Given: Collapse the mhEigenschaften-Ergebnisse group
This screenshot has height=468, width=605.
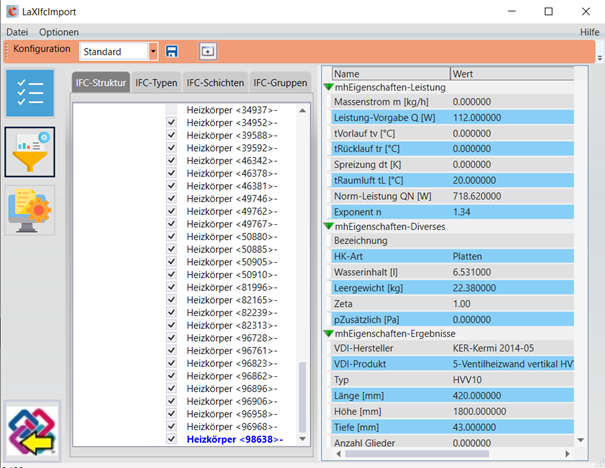Looking at the screenshot, I should click(x=329, y=333).
